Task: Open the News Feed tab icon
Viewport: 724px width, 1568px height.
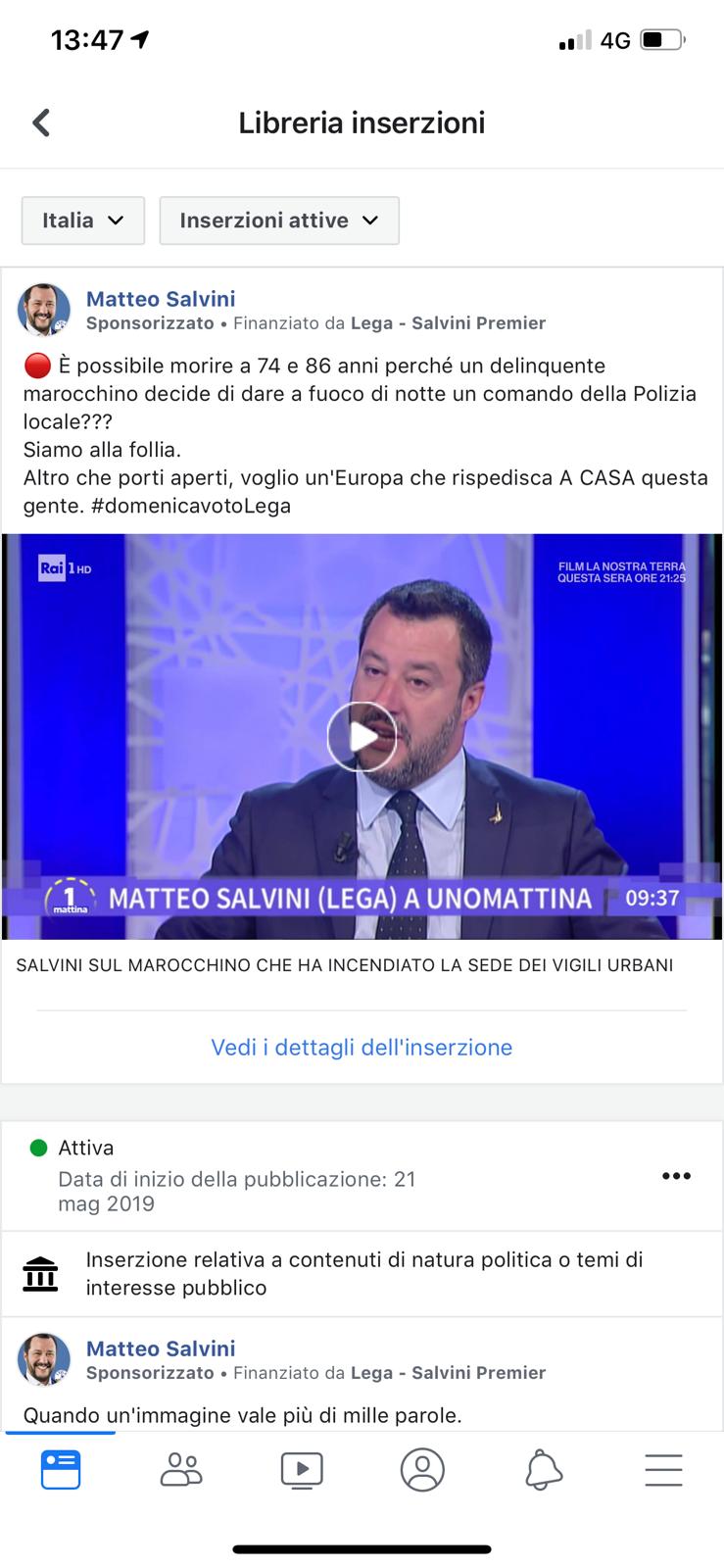Action: pos(61,1470)
